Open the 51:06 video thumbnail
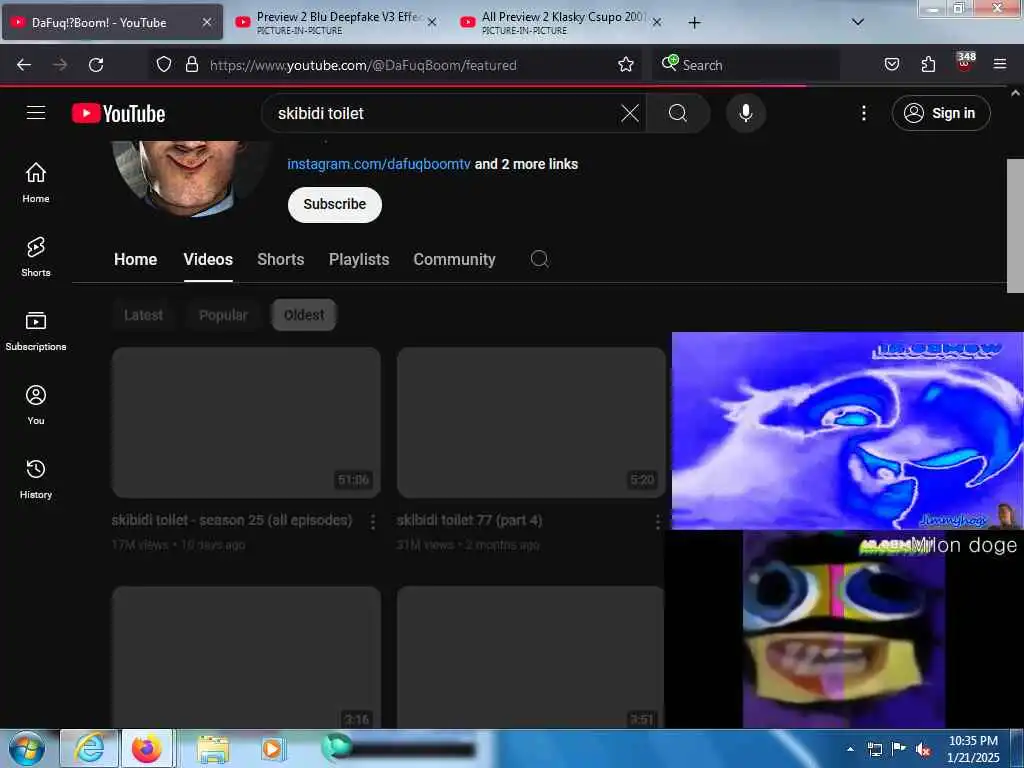 pos(246,423)
